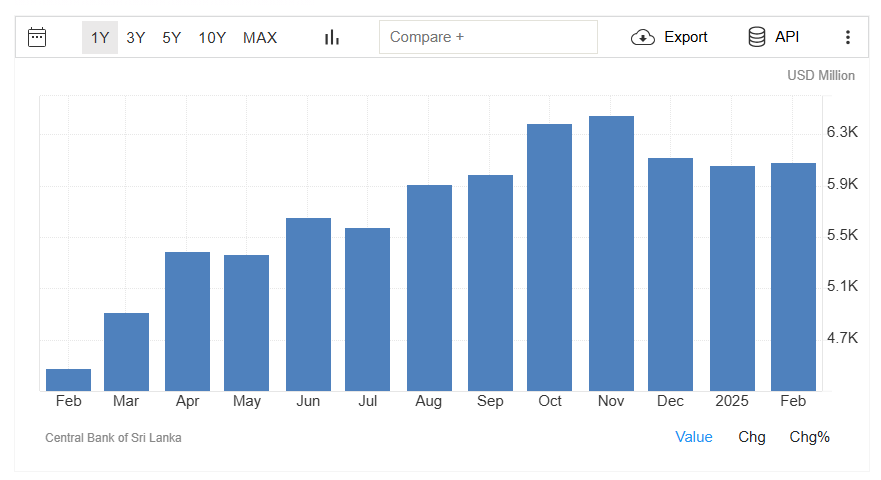Show the MAX time range

(x=260, y=37)
